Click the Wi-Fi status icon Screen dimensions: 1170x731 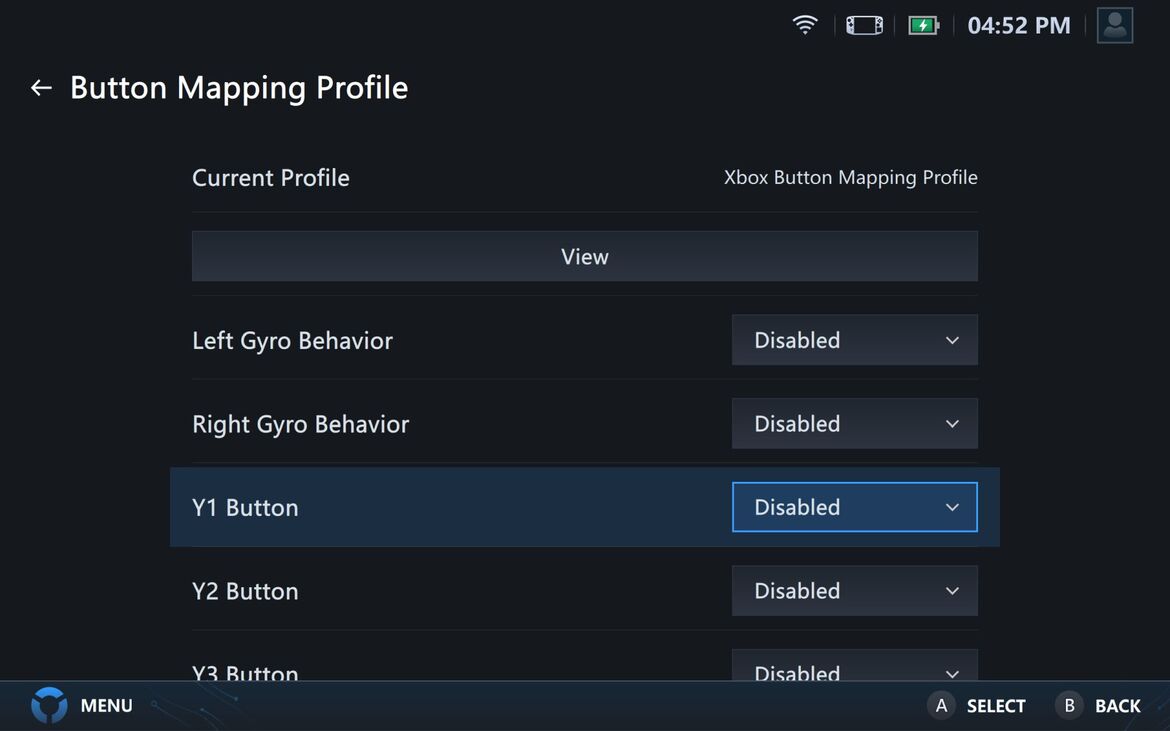pos(804,25)
